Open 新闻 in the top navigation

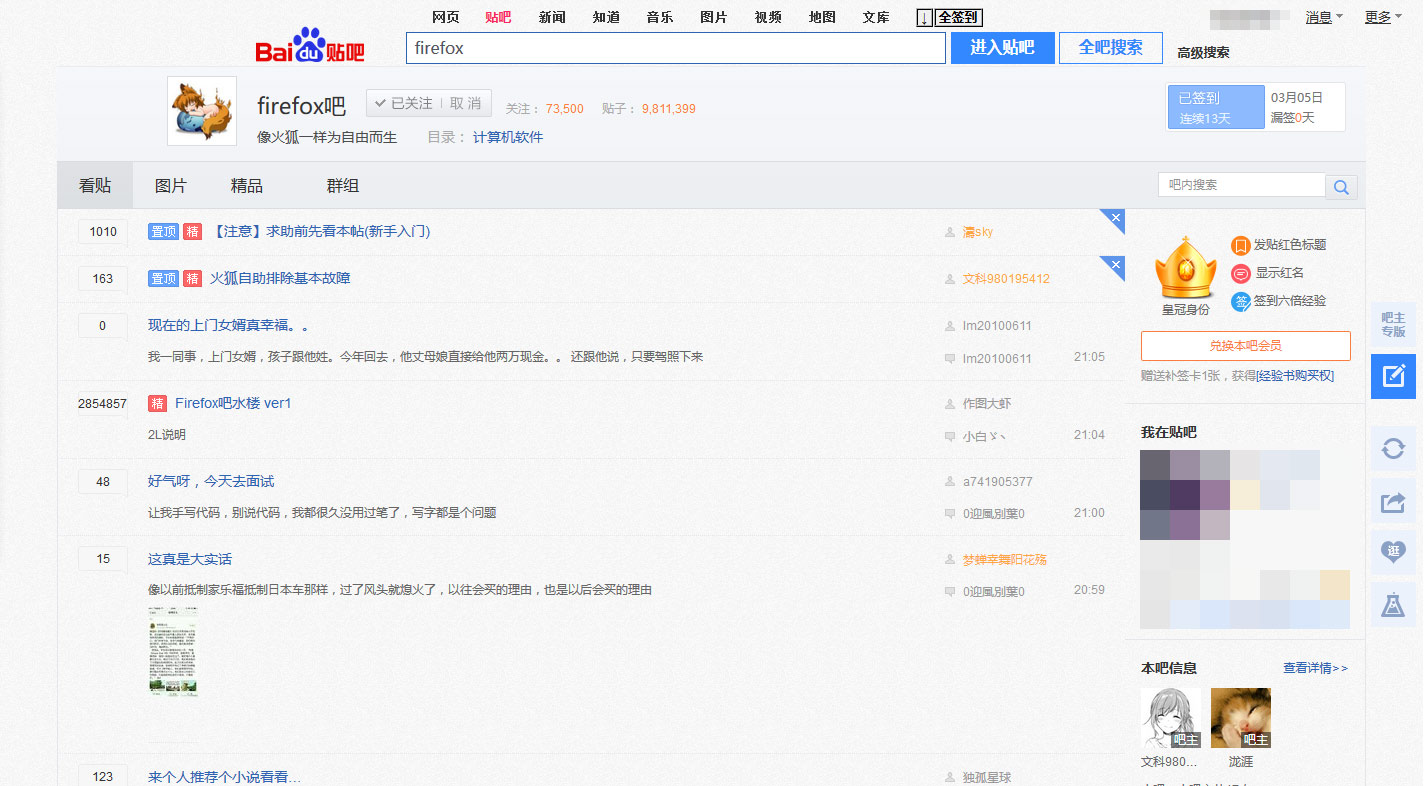[552, 17]
